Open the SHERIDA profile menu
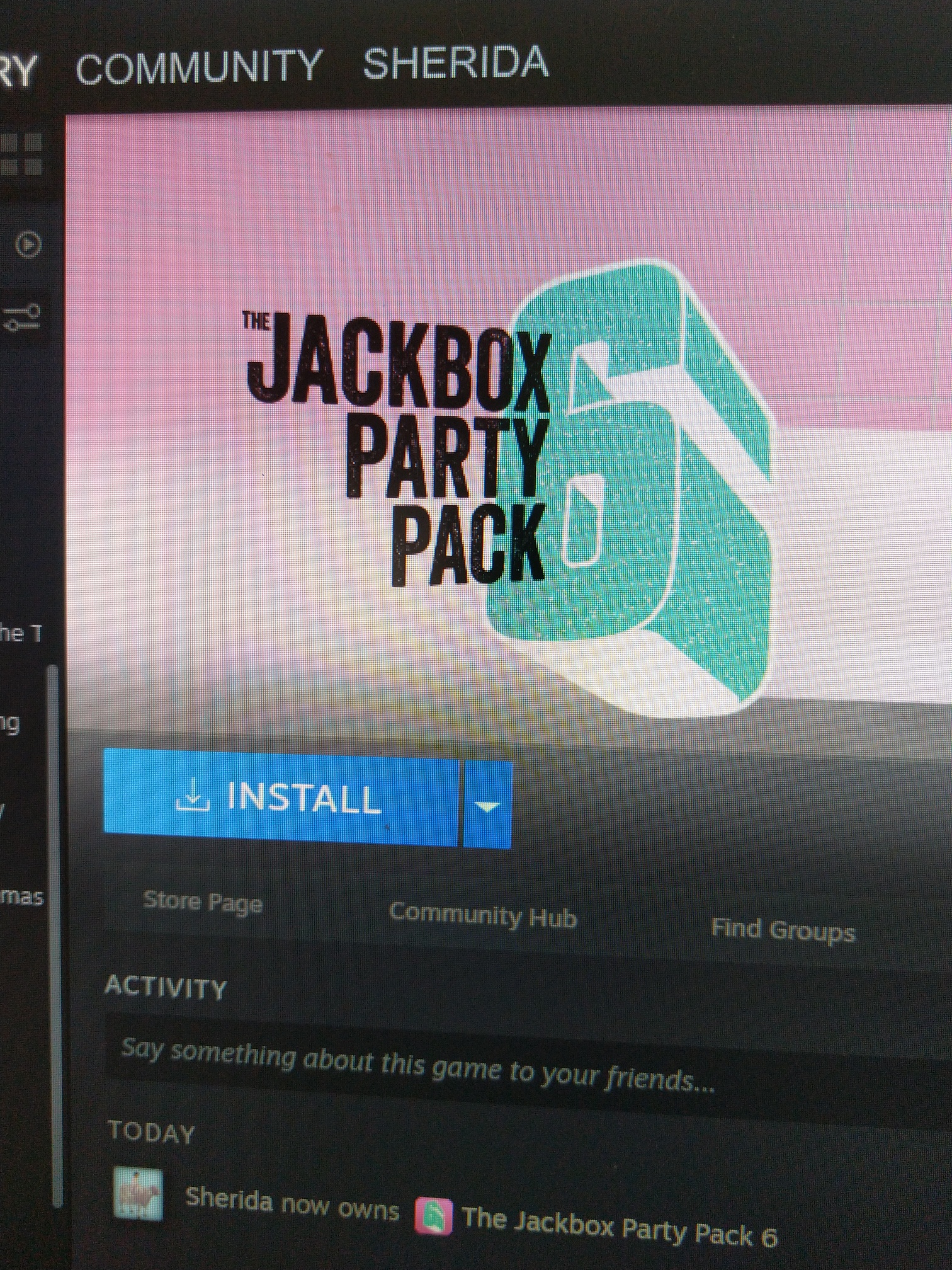 (455, 62)
